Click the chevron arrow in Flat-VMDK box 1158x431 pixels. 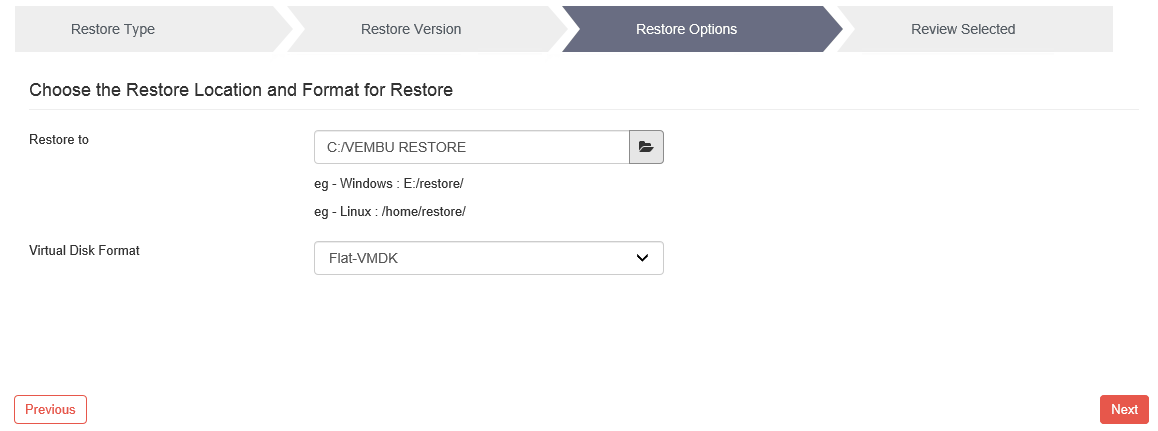pos(643,258)
